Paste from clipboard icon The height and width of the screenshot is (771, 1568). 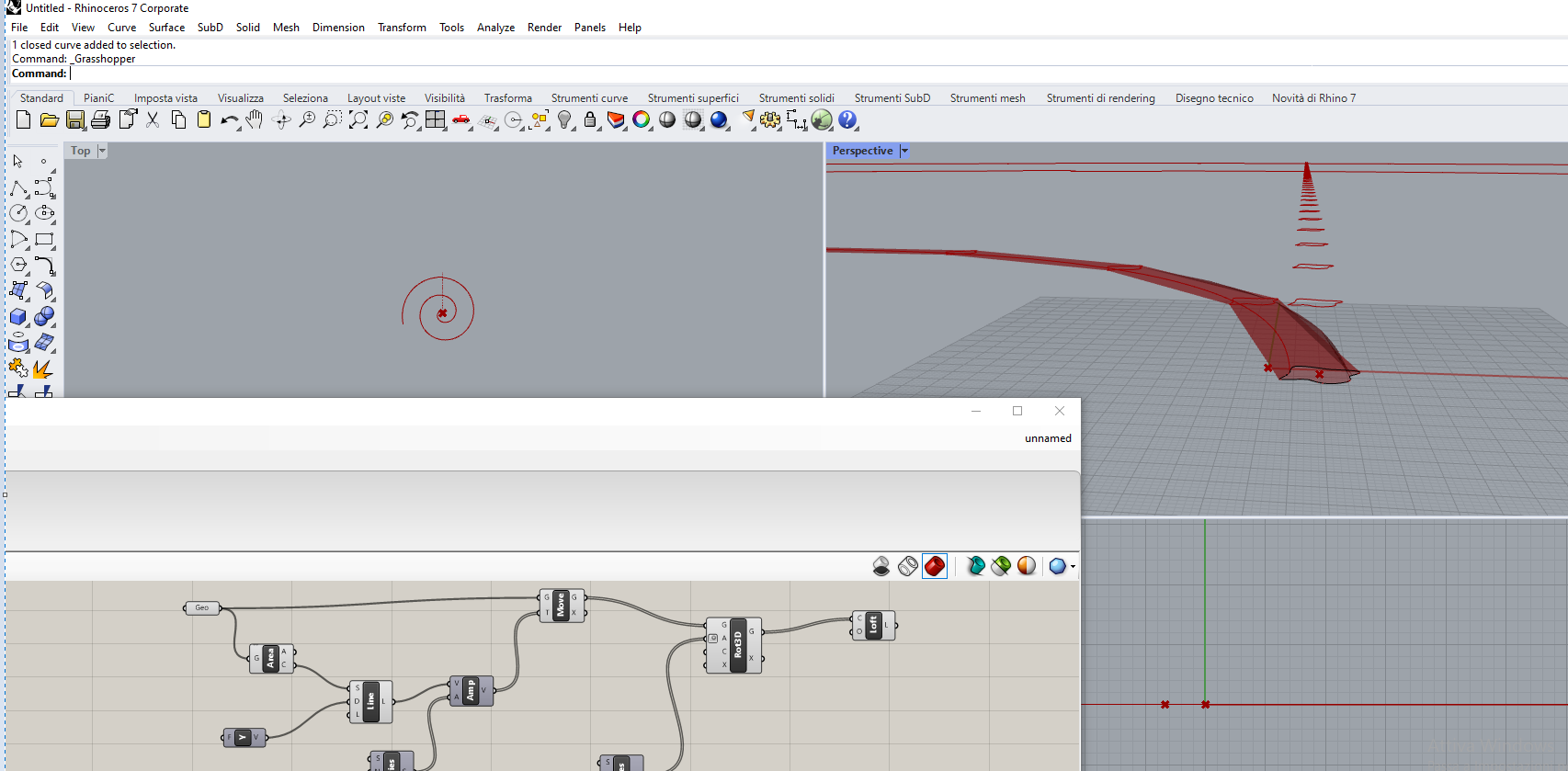[204, 119]
